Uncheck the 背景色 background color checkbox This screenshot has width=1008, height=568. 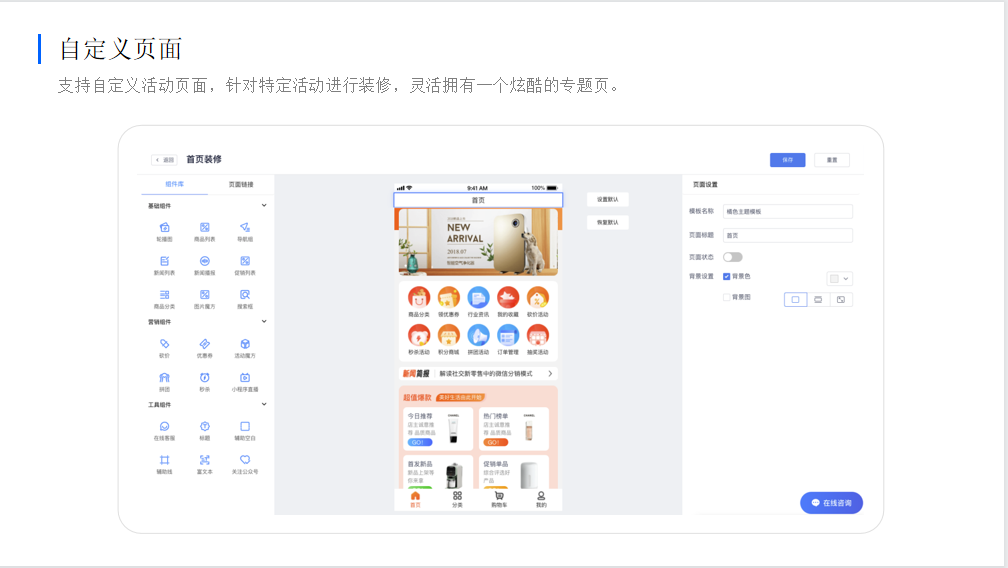(726, 277)
